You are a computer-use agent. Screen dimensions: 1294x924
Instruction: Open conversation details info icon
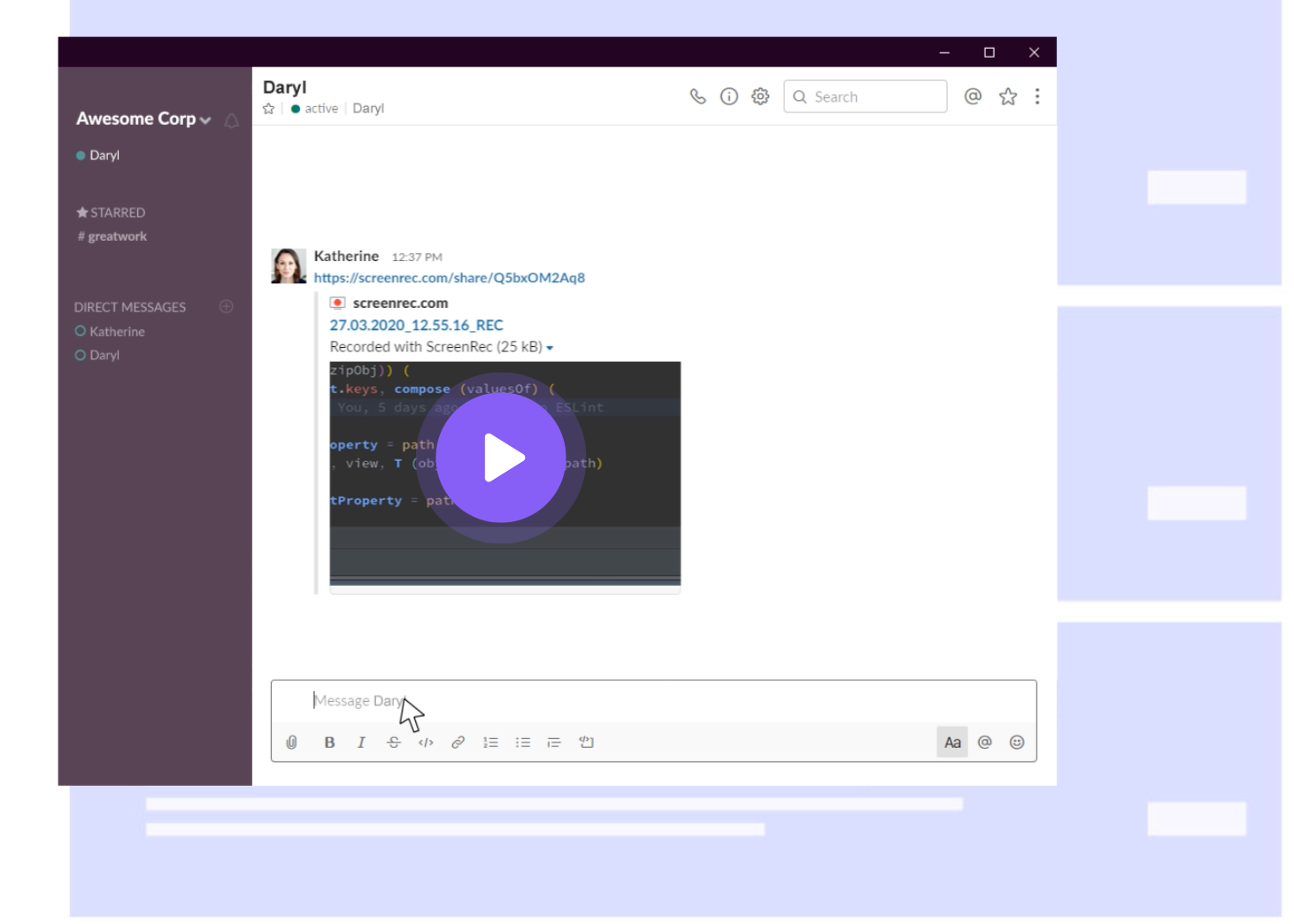point(729,96)
